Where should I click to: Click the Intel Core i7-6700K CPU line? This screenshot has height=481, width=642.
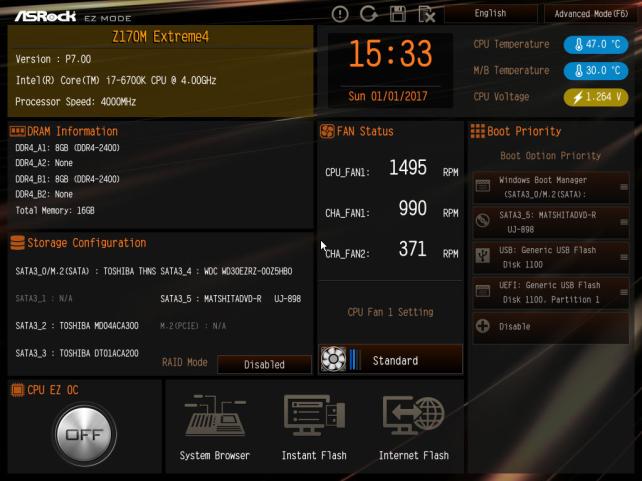click(116, 80)
